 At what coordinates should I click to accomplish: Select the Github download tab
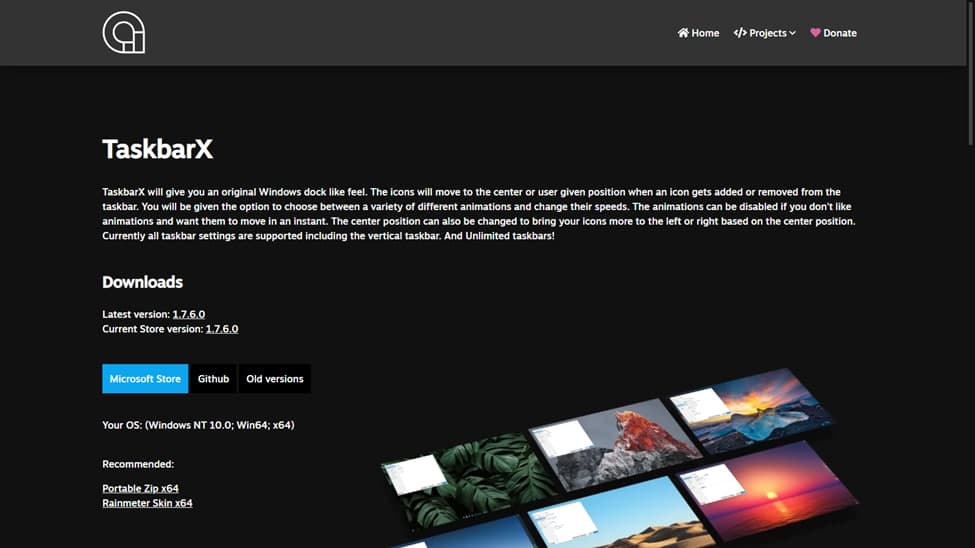click(x=213, y=378)
